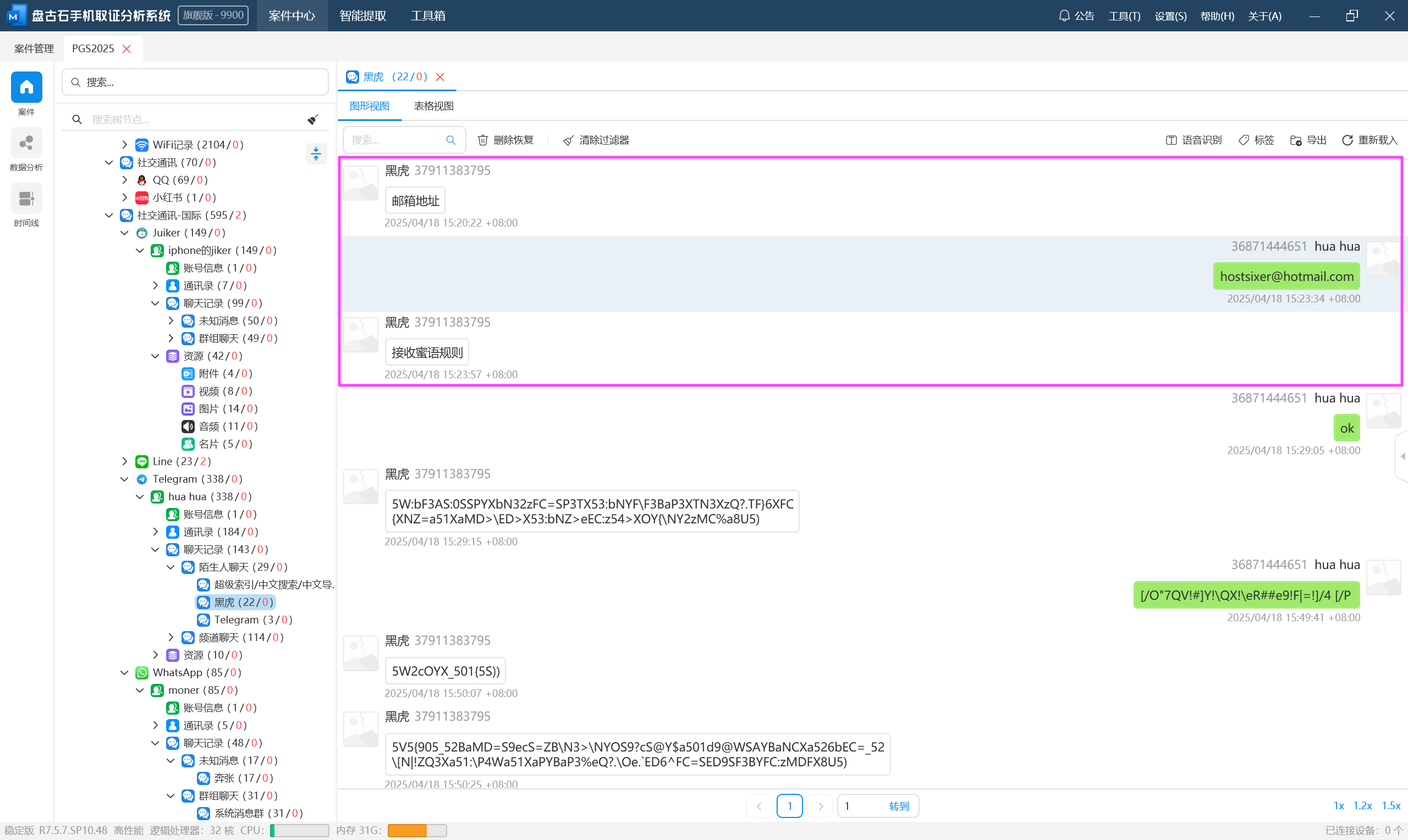Open the 案件 home sidebar icon
The image size is (1408, 840).
(x=26, y=87)
